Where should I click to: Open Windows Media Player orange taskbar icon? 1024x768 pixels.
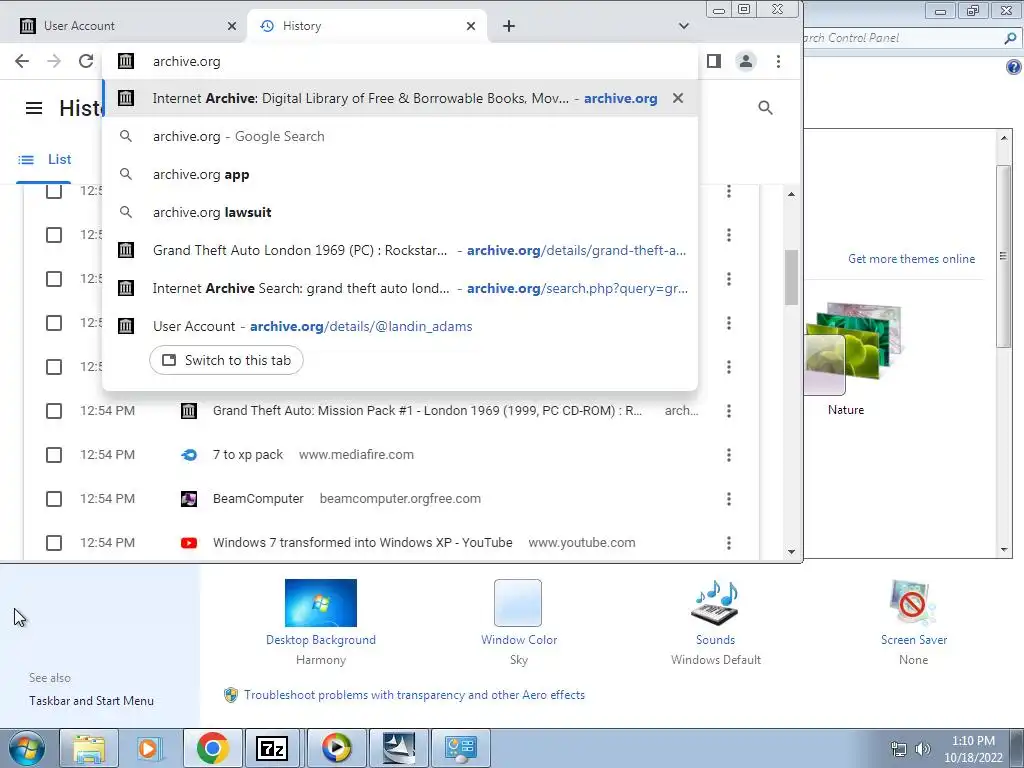(x=150, y=748)
